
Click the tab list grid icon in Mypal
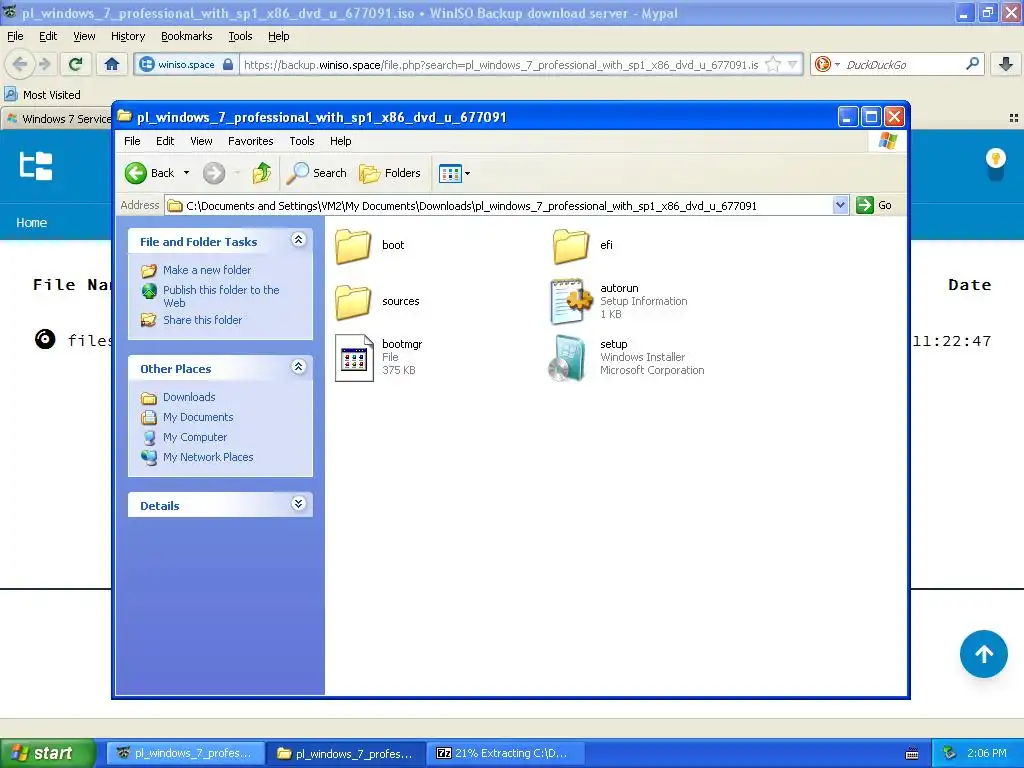tap(1014, 118)
